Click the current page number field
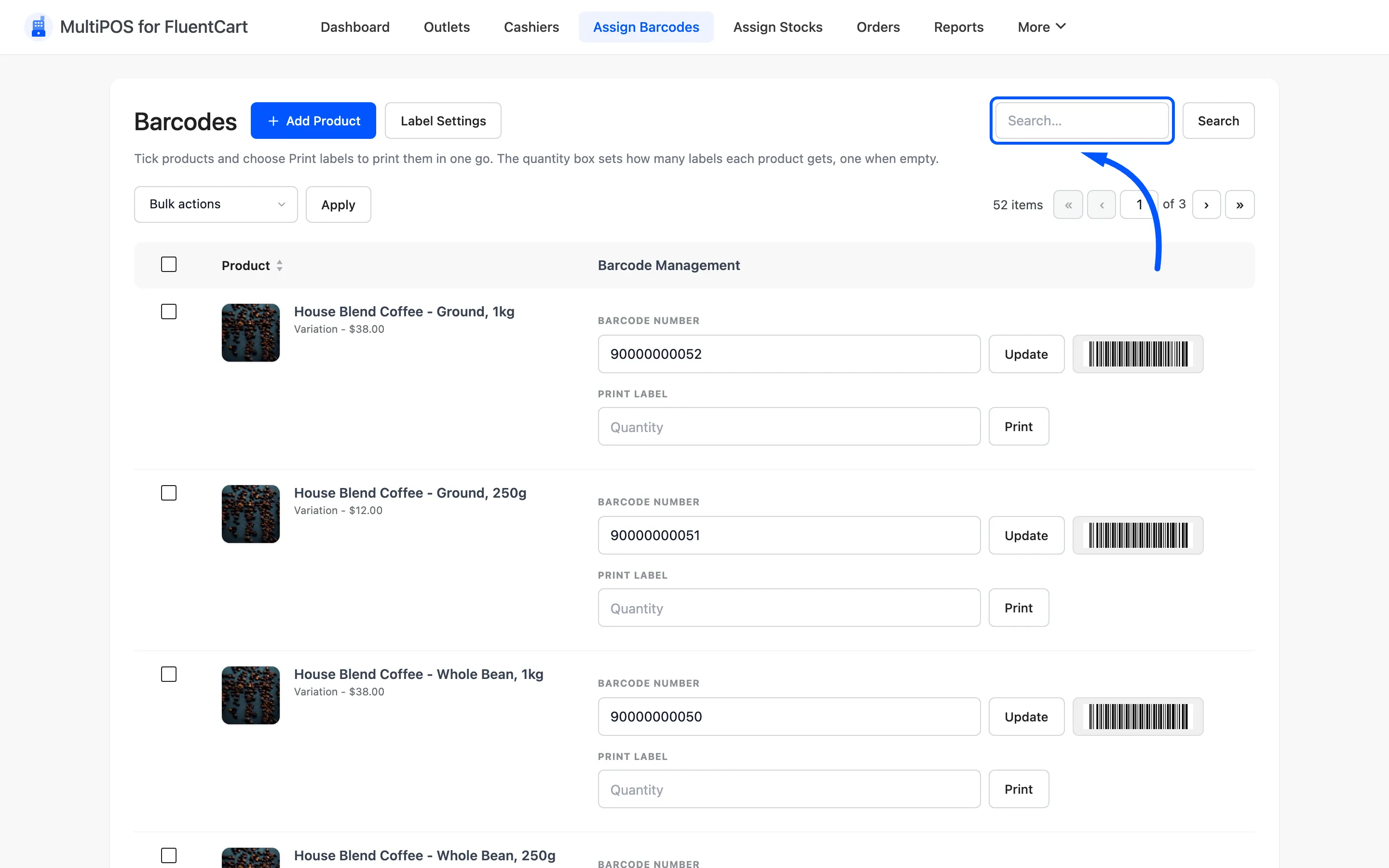 coord(1139,205)
